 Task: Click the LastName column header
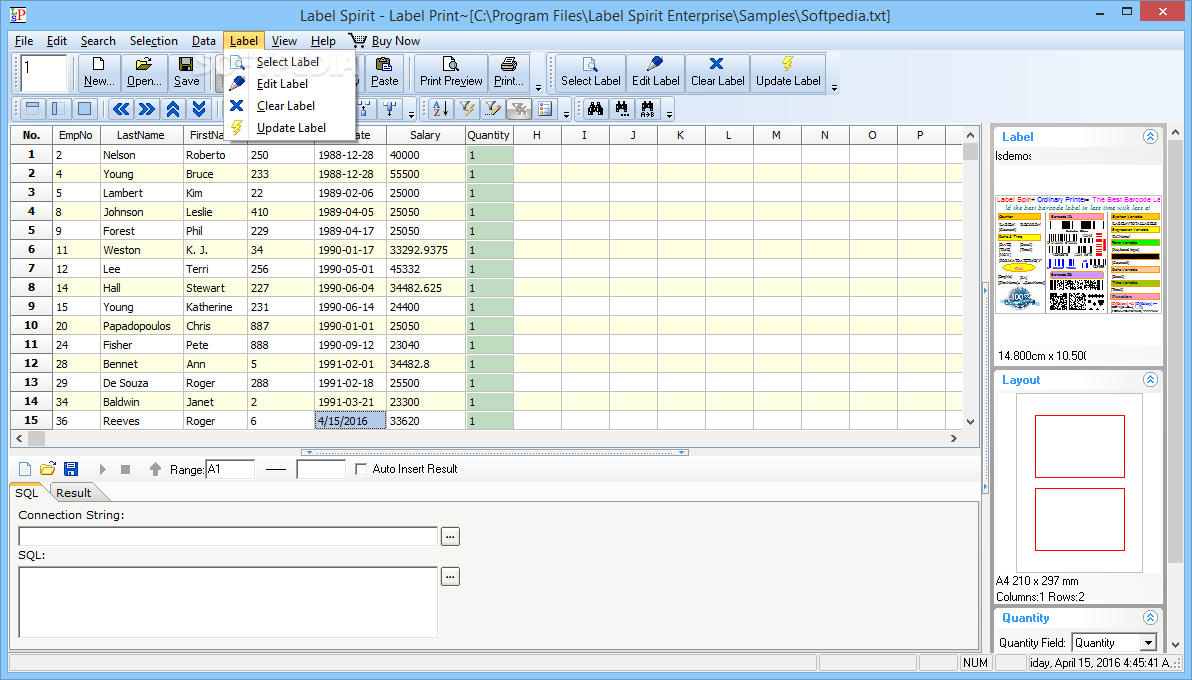click(x=141, y=135)
